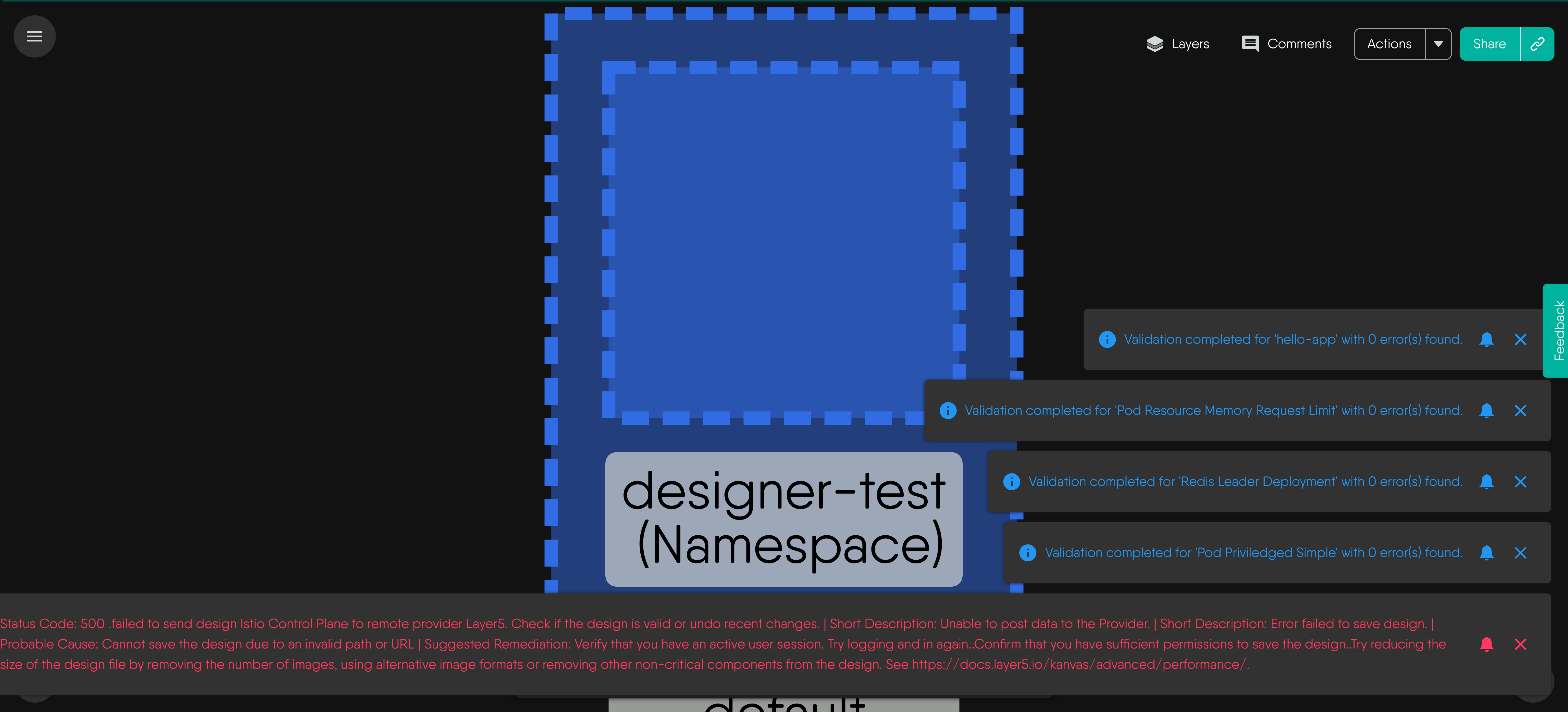
Task: Dismiss Redis Leader Deployment validation notification
Action: coord(1520,482)
